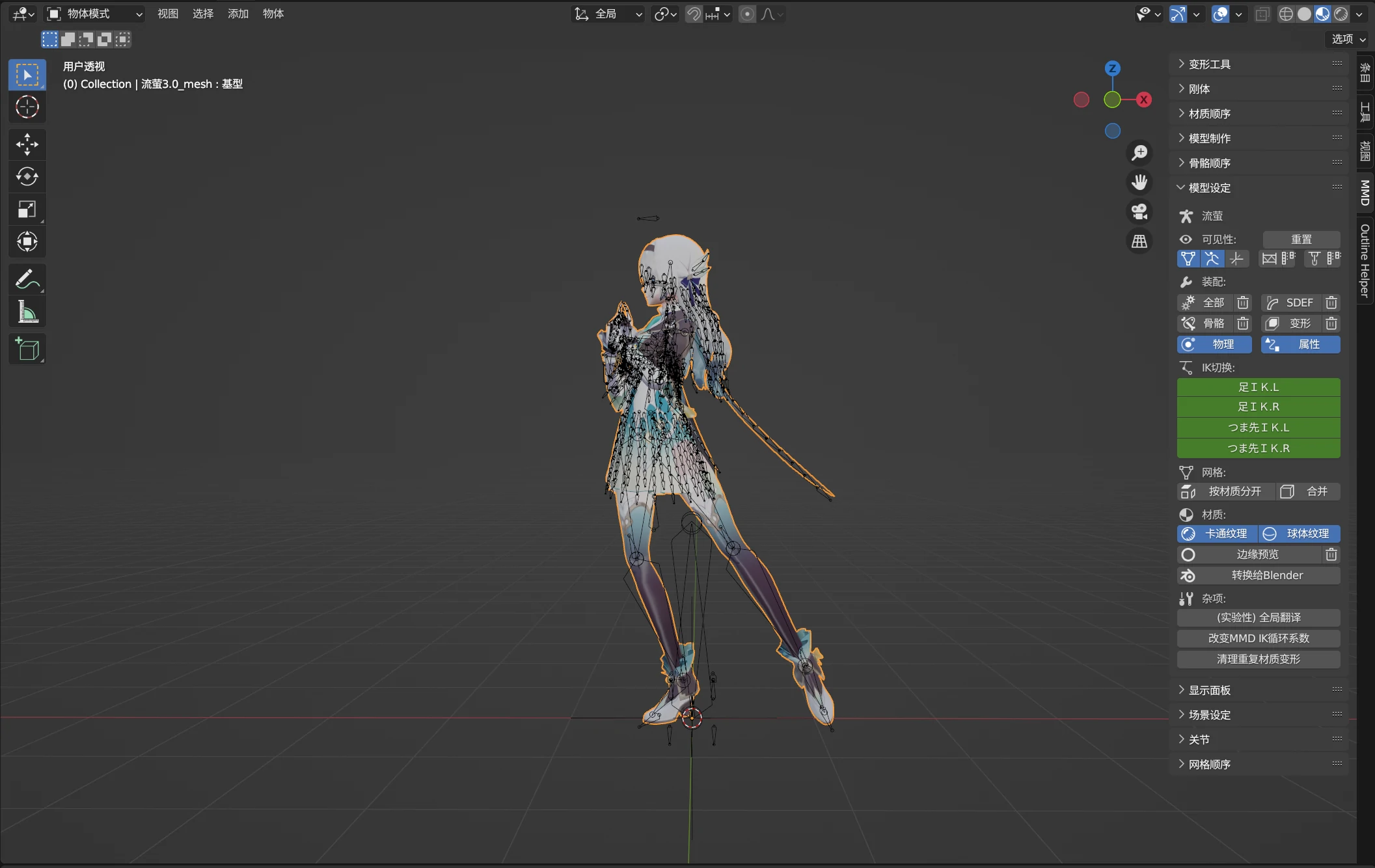Toggle camera view icon in viewport

tap(1139, 211)
